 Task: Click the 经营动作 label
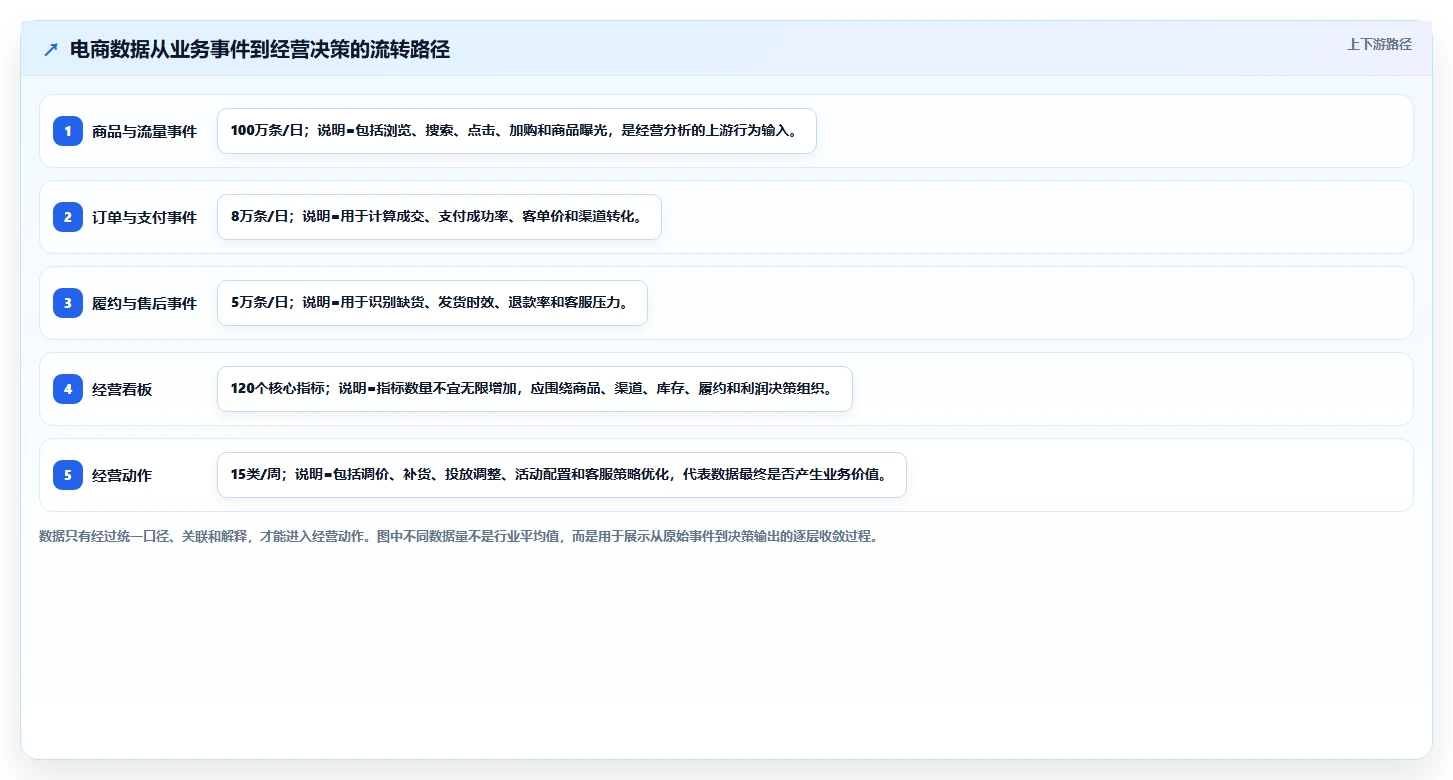click(x=122, y=475)
